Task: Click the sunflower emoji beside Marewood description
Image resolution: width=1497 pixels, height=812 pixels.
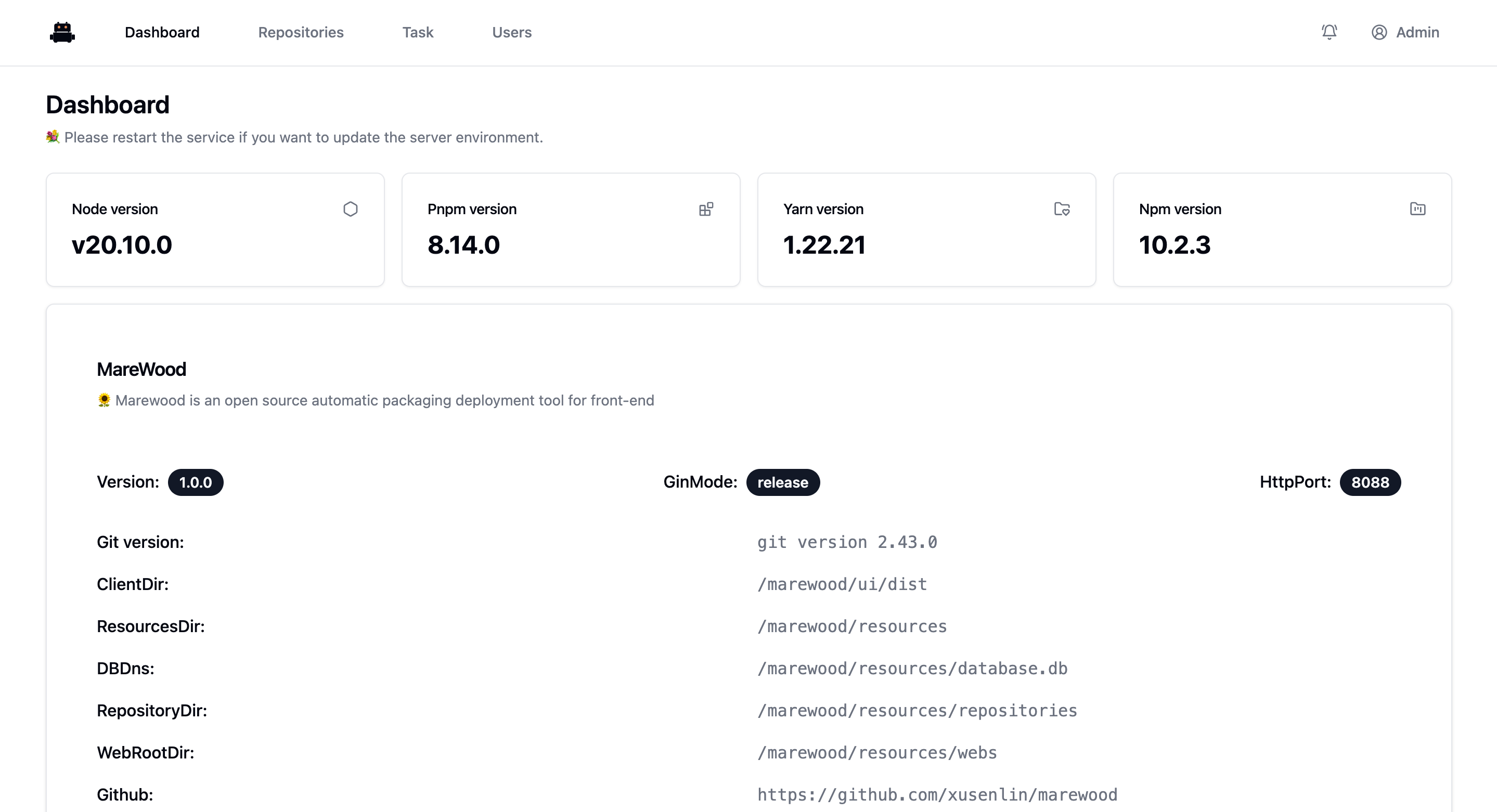Action: pos(104,400)
